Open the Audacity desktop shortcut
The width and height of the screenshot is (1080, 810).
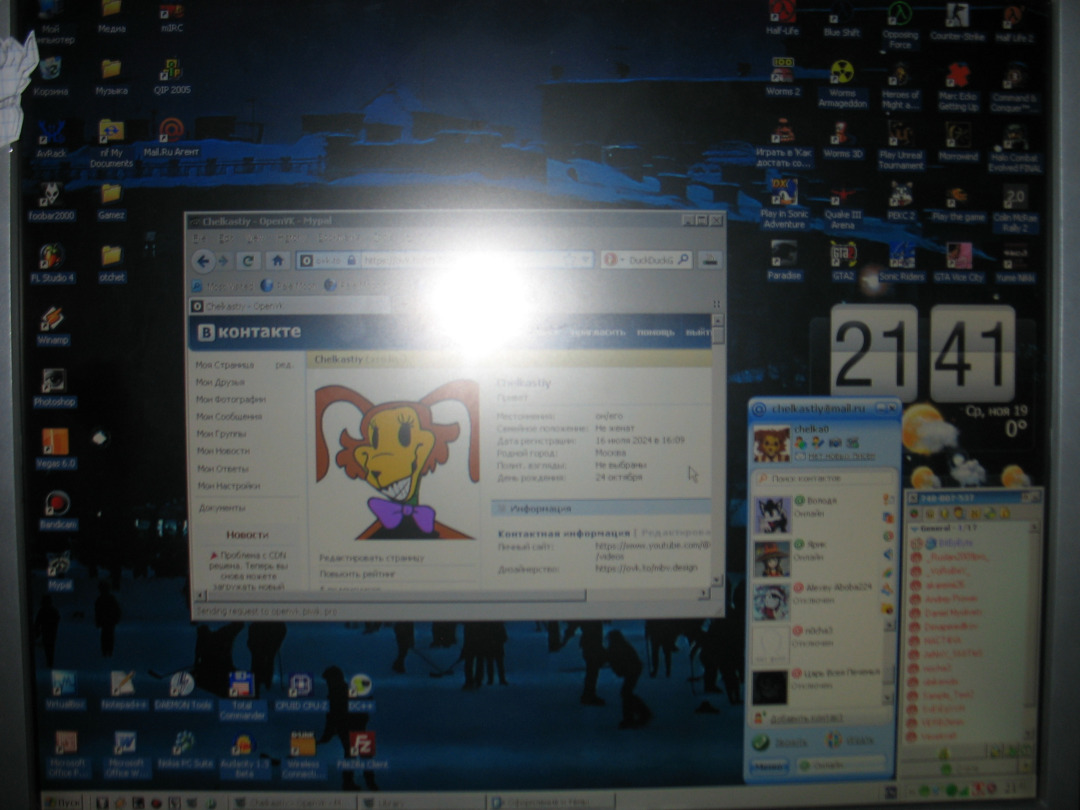coord(242,756)
